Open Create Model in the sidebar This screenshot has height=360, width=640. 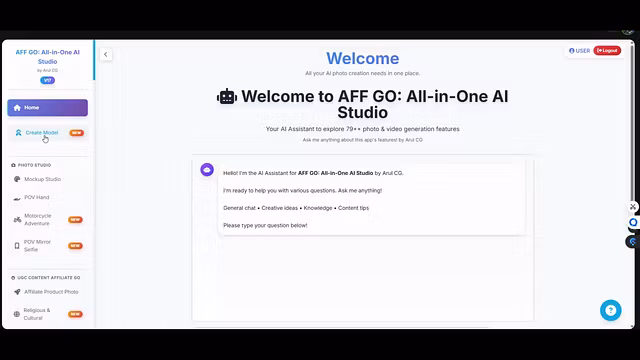[x=47, y=133]
